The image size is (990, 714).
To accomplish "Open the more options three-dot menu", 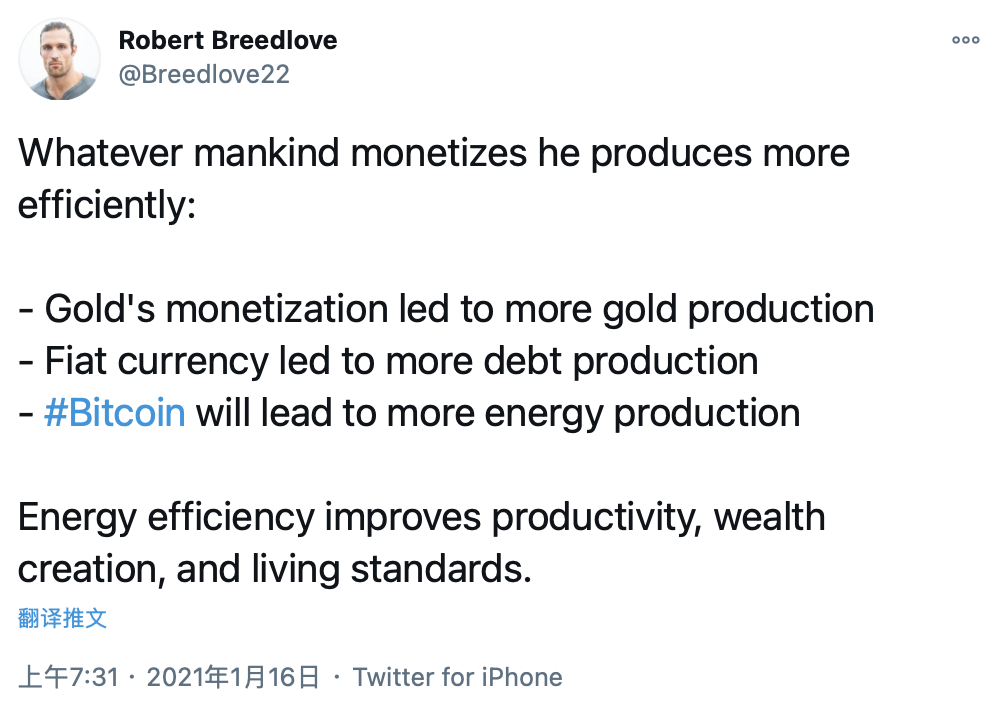I will [965, 40].
